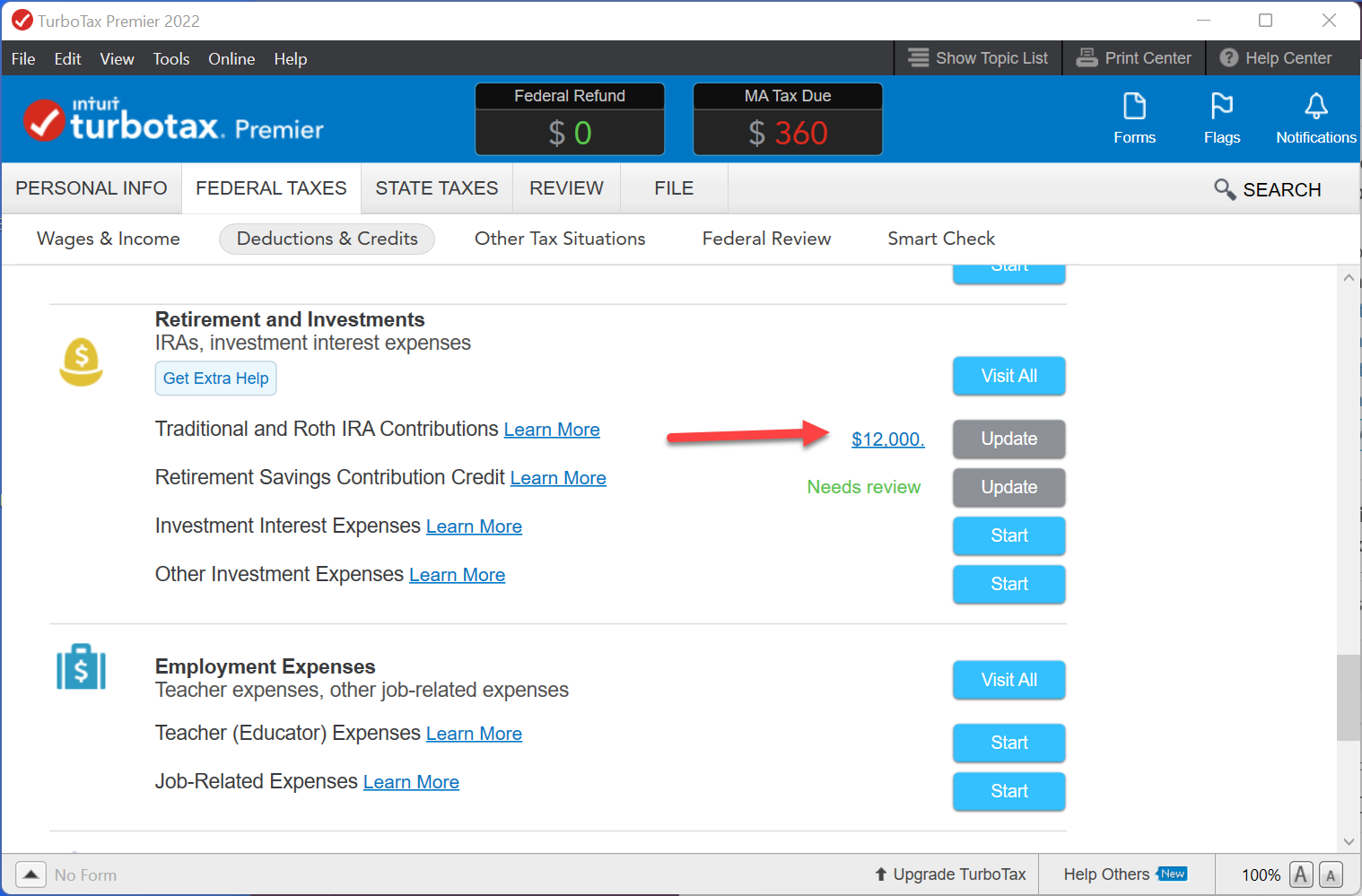Open the View menu
1362x896 pixels.
(117, 59)
